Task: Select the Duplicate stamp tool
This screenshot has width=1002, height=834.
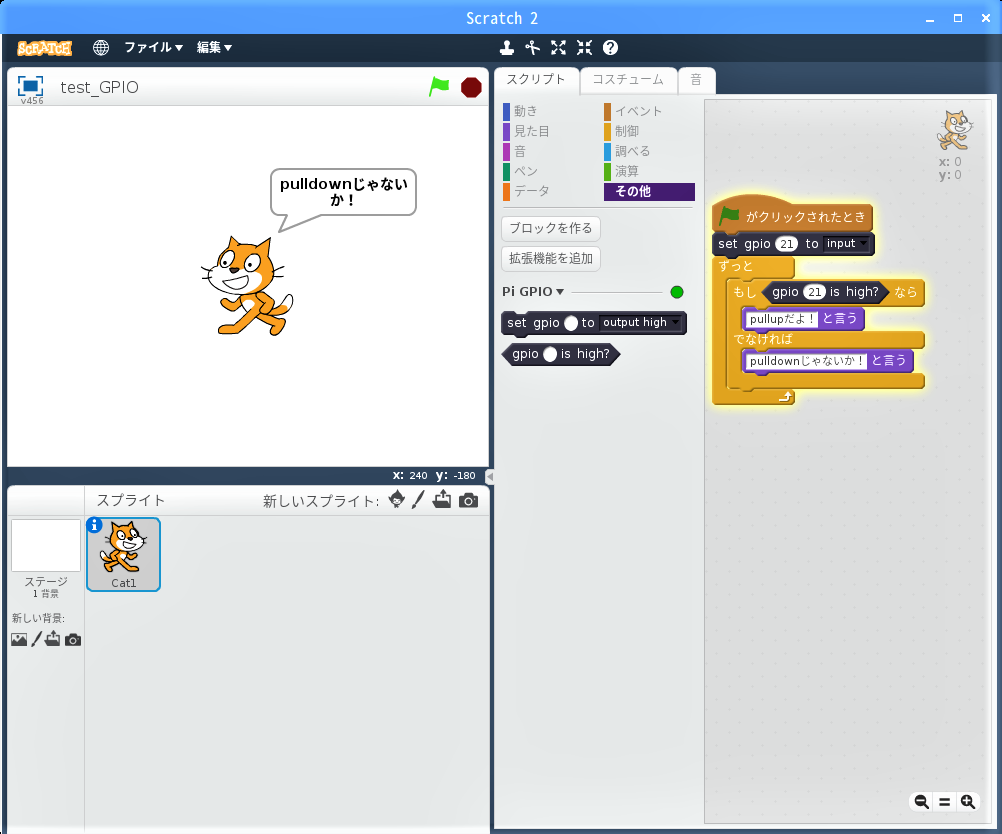Action: pyautogui.click(x=507, y=47)
